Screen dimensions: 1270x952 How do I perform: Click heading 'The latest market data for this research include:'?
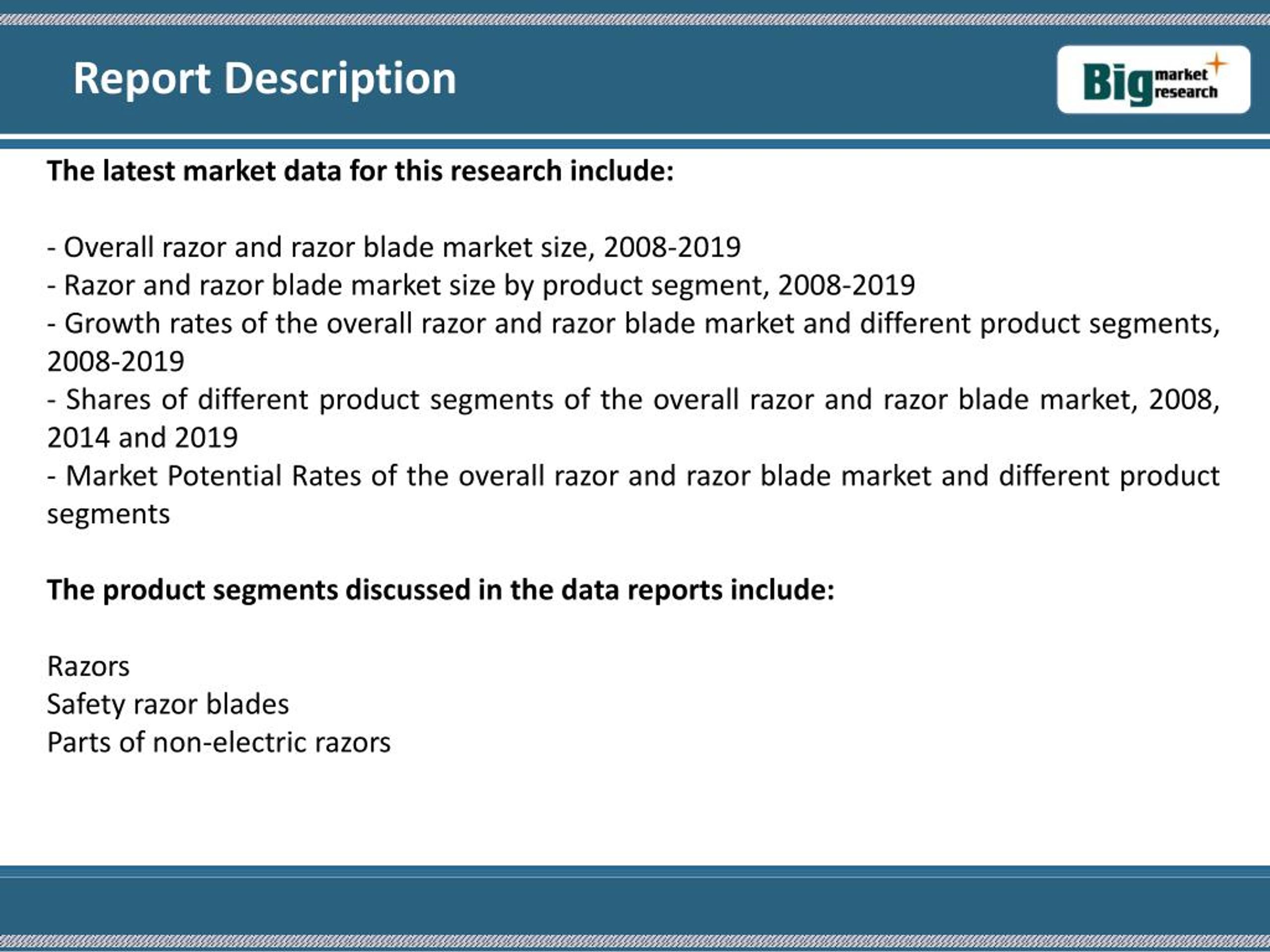tap(360, 171)
